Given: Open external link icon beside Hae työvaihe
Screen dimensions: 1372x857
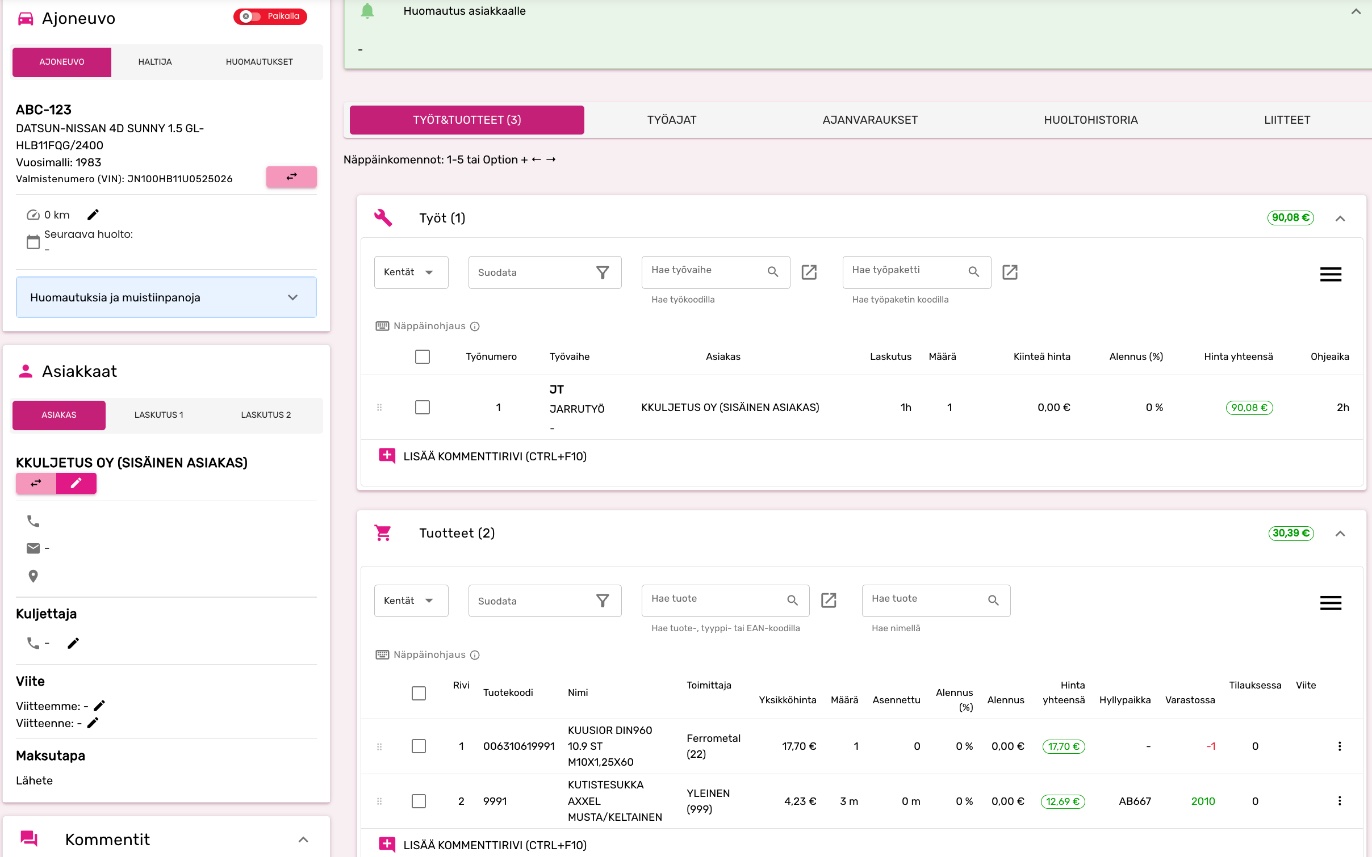Looking at the screenshot, I should click(809, 272).
